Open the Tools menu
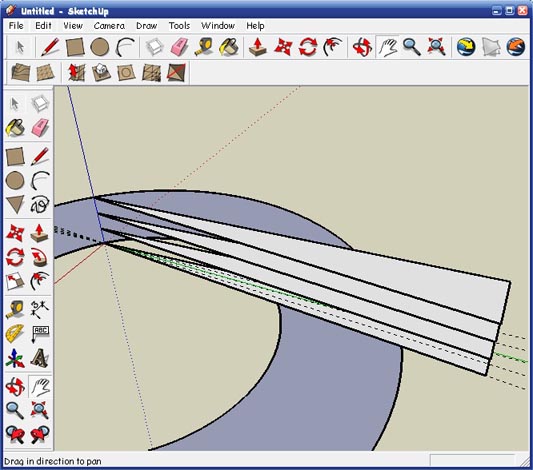The image size is (533, 470). click(x=179, y=26)
